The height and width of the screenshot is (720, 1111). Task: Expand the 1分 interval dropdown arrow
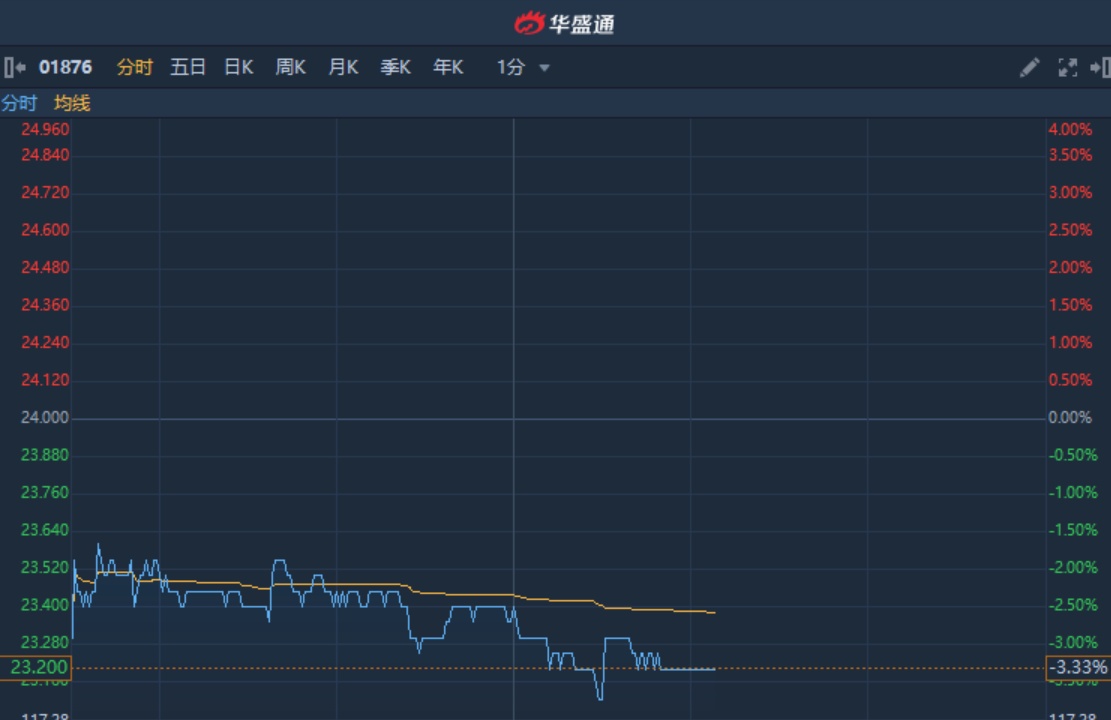[x=544, y=68]
